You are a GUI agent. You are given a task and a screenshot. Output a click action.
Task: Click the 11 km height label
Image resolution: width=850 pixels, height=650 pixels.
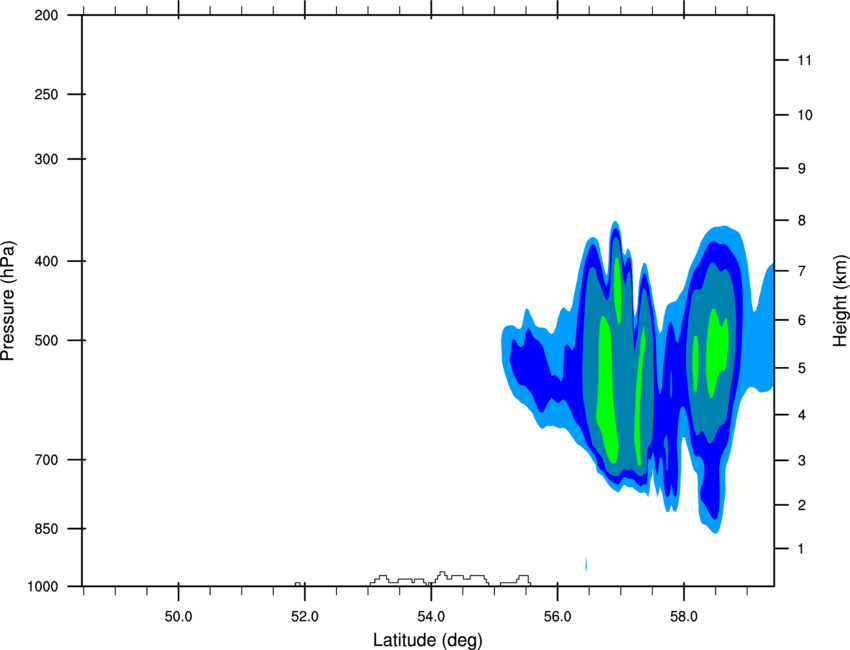coord(804,60)
